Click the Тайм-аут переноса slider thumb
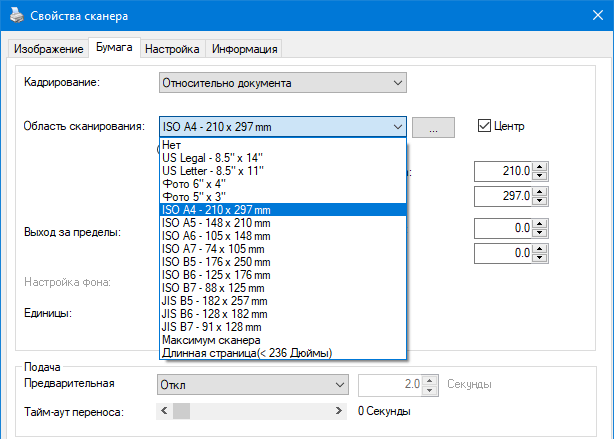 (x=181, y=411)
